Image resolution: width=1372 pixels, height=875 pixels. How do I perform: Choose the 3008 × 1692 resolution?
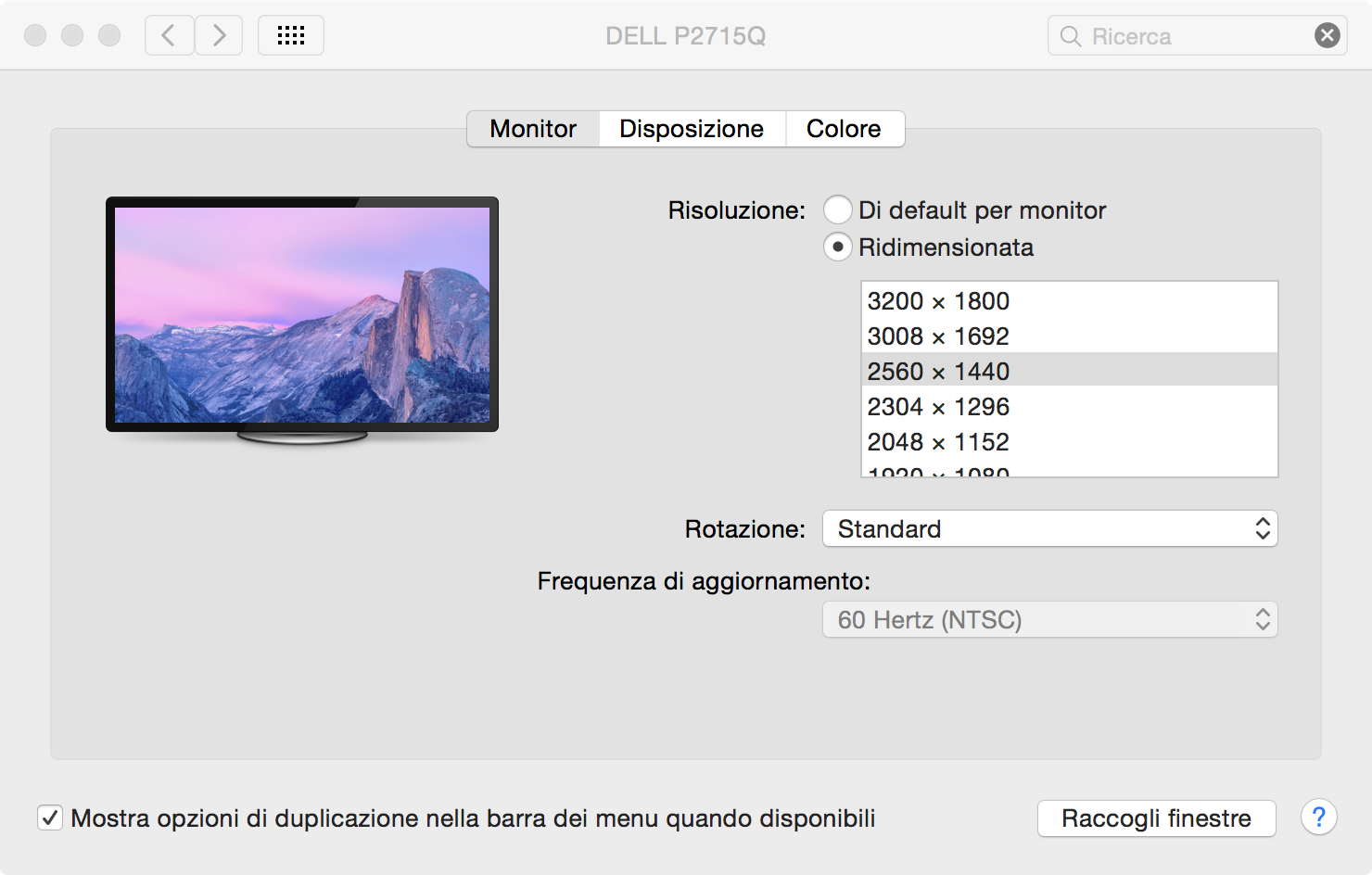point(938,336)
